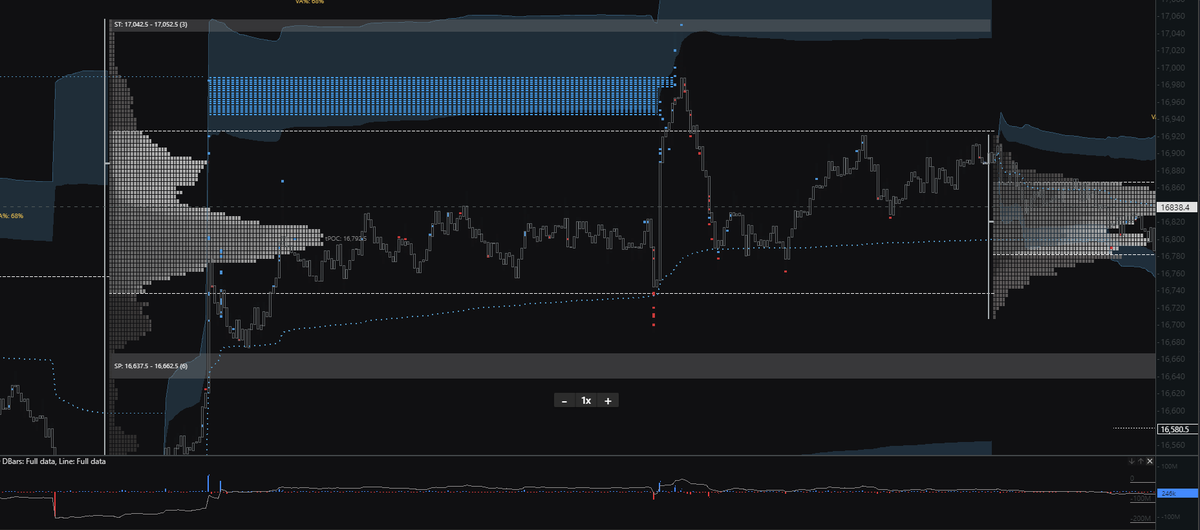1200x530 pixels.
Task: Click the VA%: 68% label on the left edge
Action: point(12,216)
